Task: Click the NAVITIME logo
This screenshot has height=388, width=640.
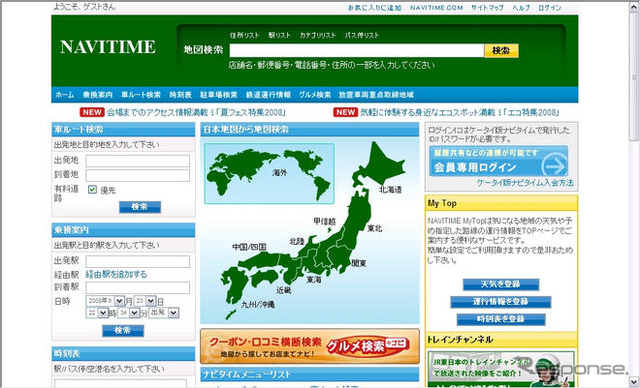Action: point(108,47)
